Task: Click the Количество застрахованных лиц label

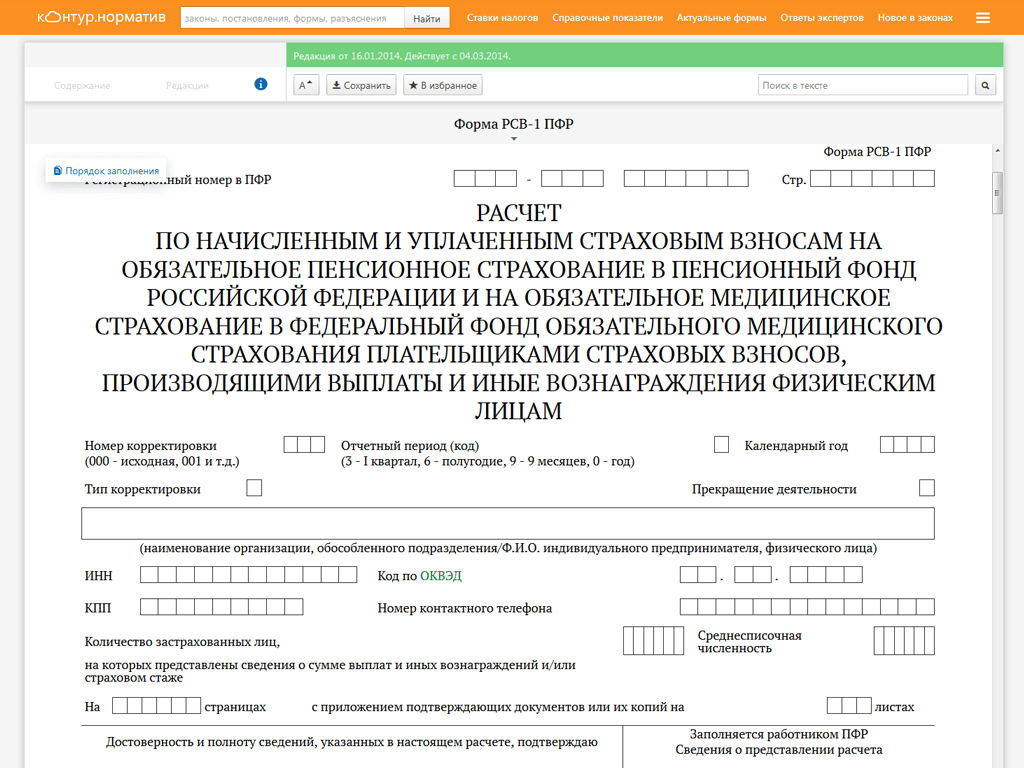Action: coord(182,642)
